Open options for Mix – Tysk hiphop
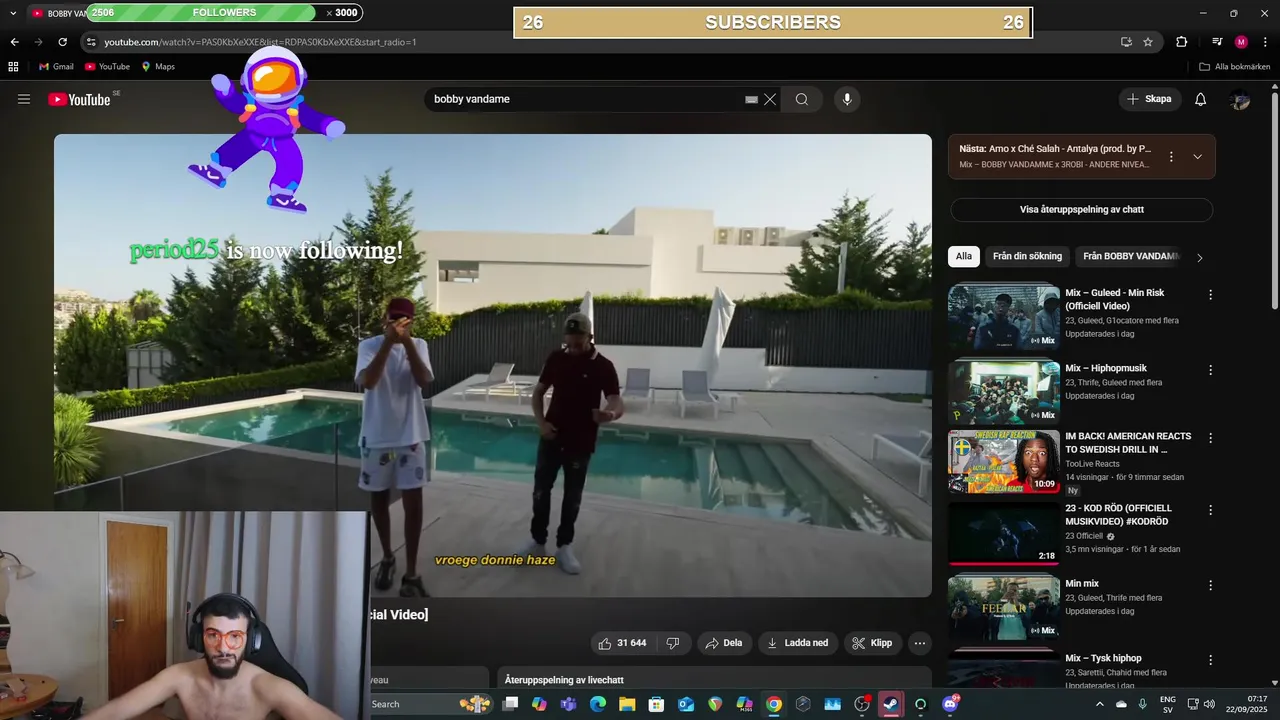 click(x=1210, y=660)
